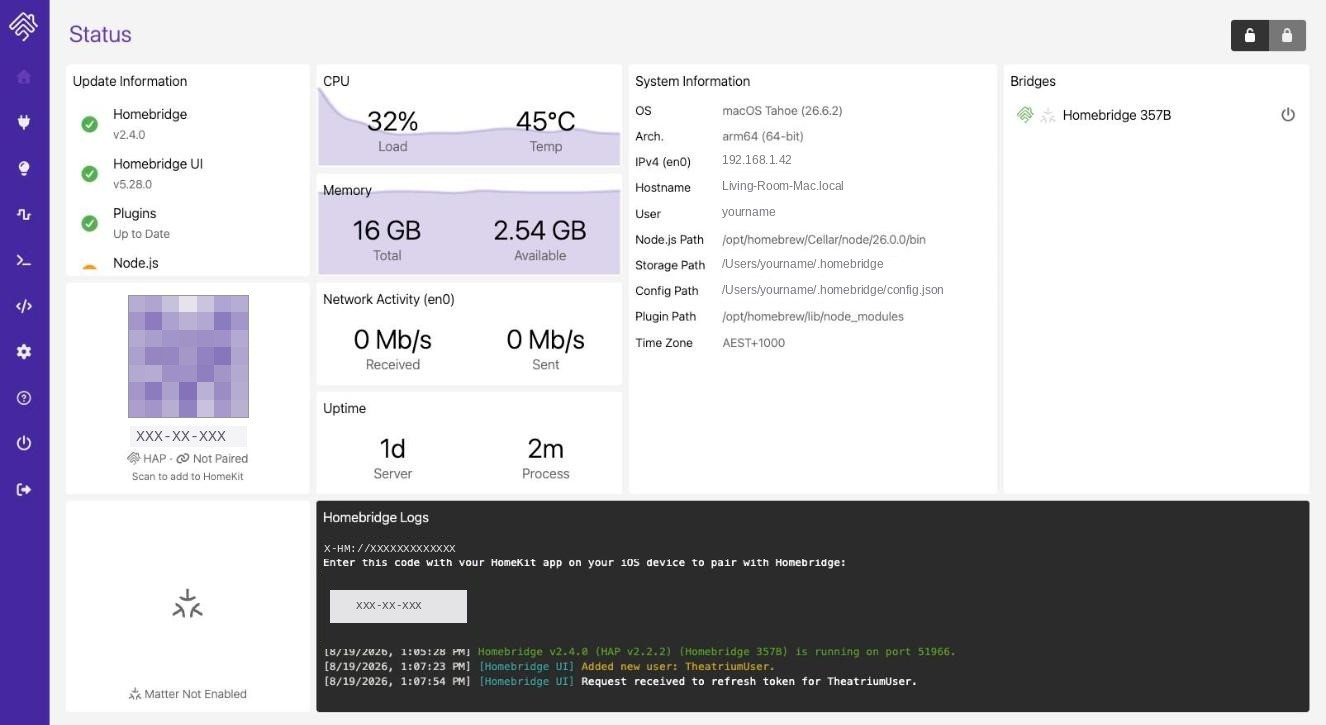This screenshot has height=725, width=1326.
Task: Click the 2m process uptime value
Action: [545, 449]
